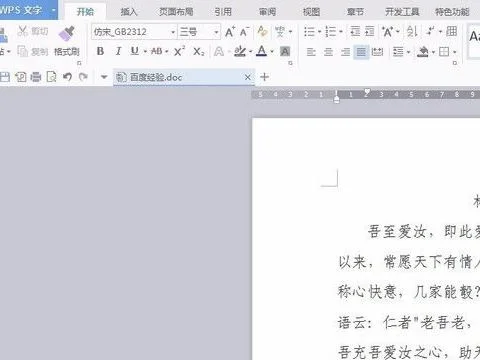
Task: Open highlight color dropdown arrow
Action: pyautogui.click(x=251, y=52)
